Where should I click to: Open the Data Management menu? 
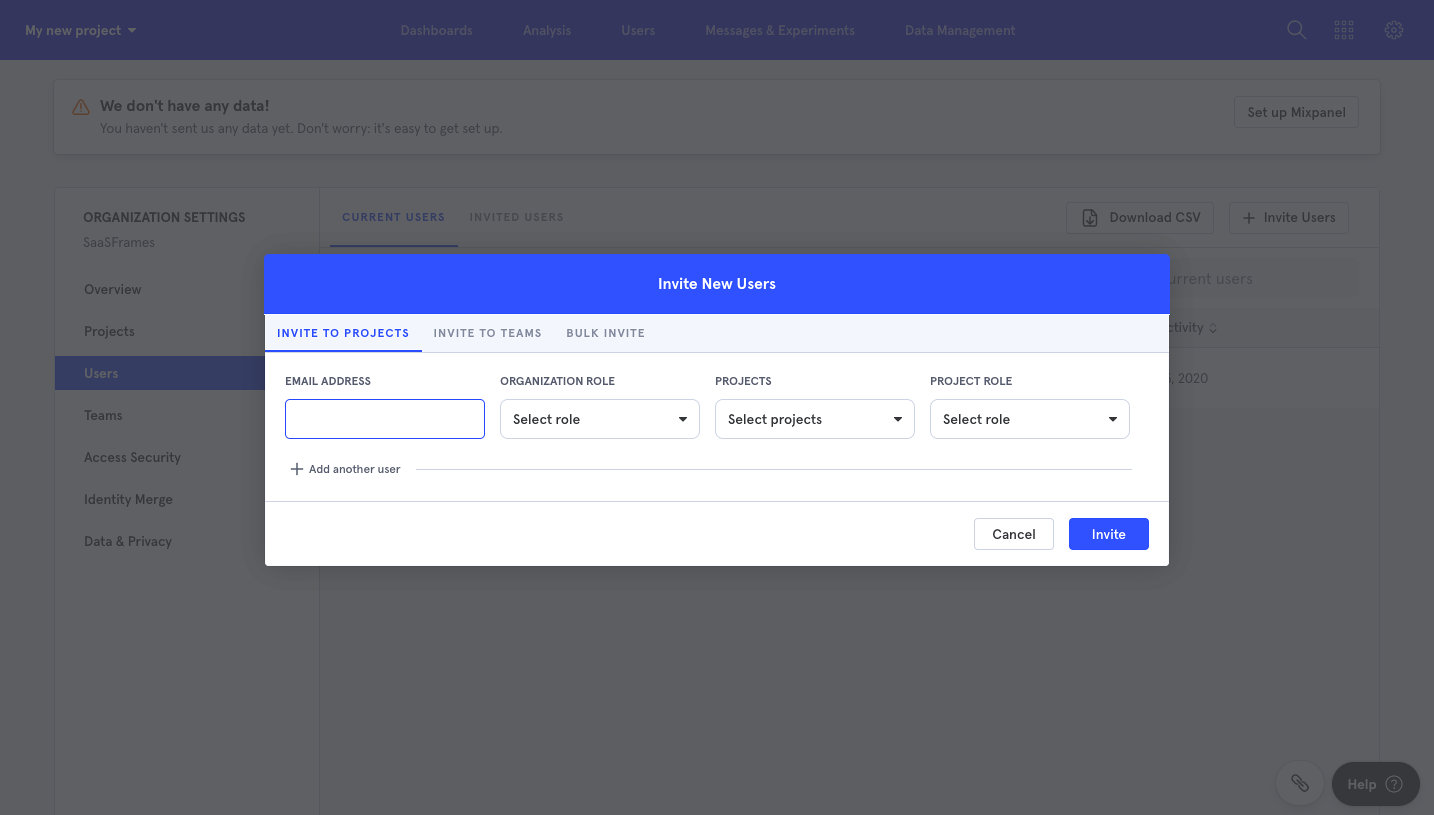click(x=960, y=30)
